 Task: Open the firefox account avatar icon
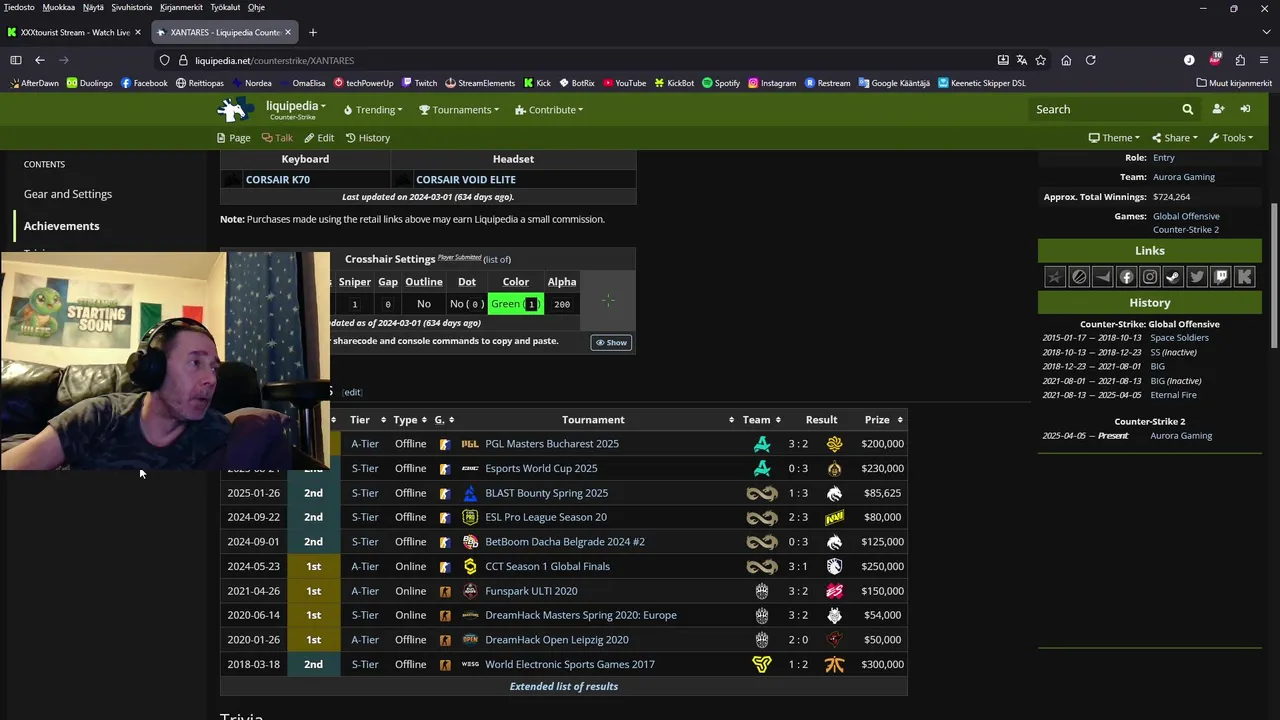pos(1189,60)
